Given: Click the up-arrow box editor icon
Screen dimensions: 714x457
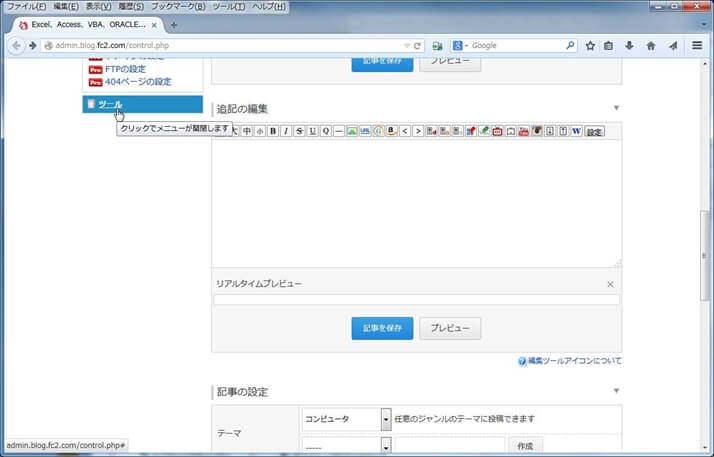Looking at the screenshot, I should click(x=563, y=131).
